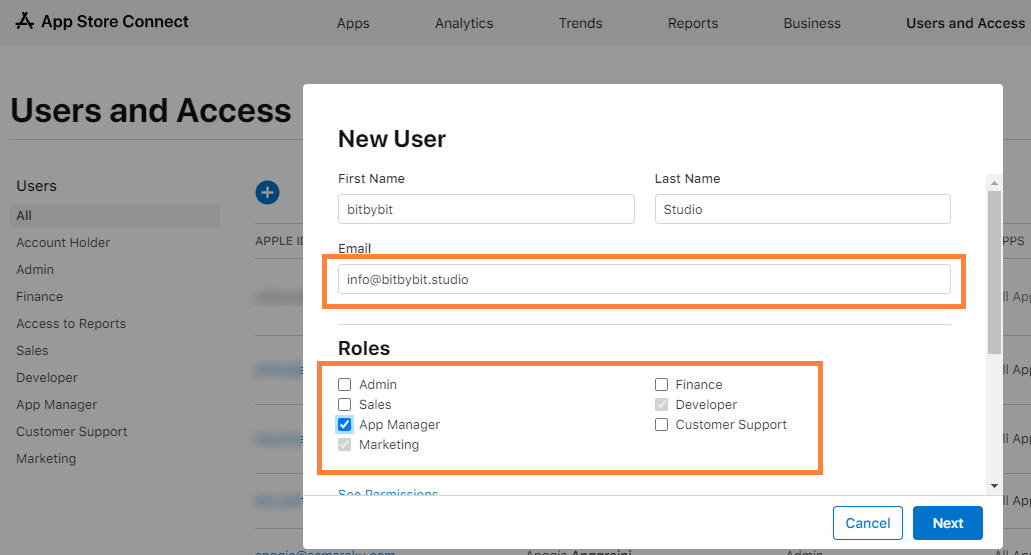Screen dimensions: 1031x555
Task: Toggle the Developer role checkbox
Action: pos(661,404)
